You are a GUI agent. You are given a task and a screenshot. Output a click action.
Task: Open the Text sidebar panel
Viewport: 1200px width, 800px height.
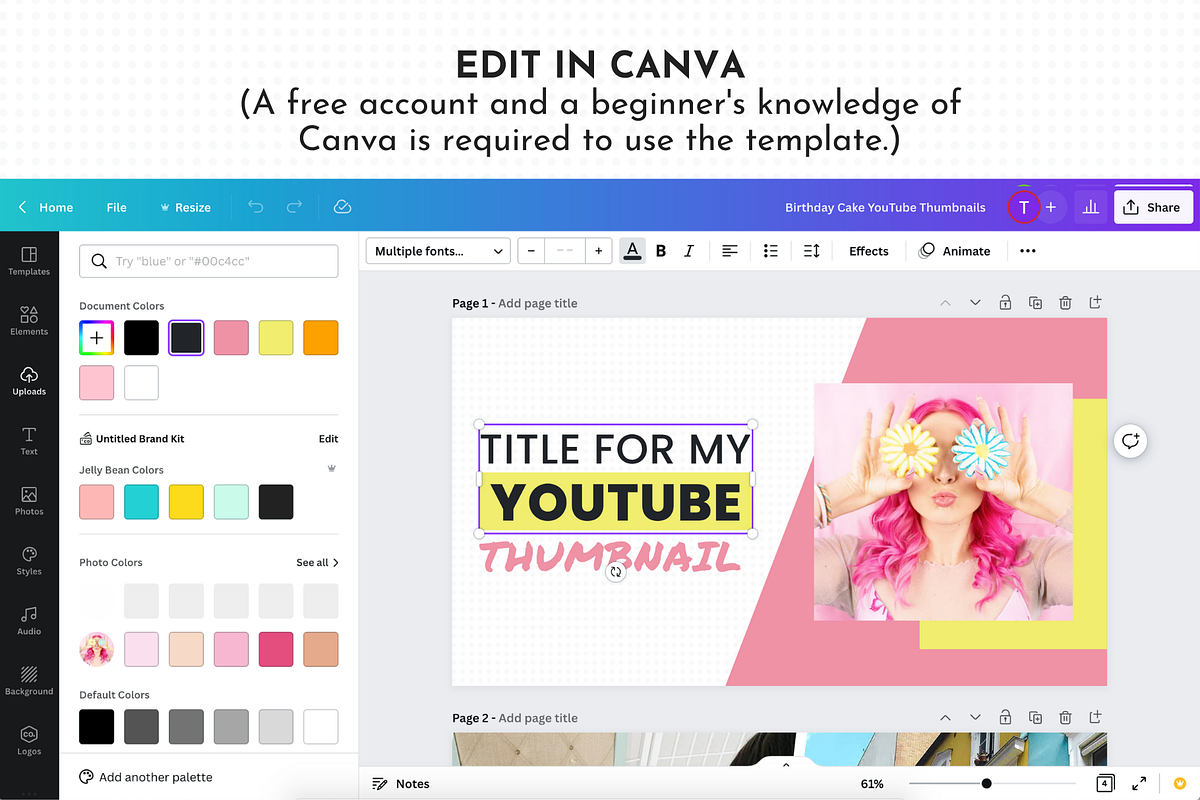(29, 441)
